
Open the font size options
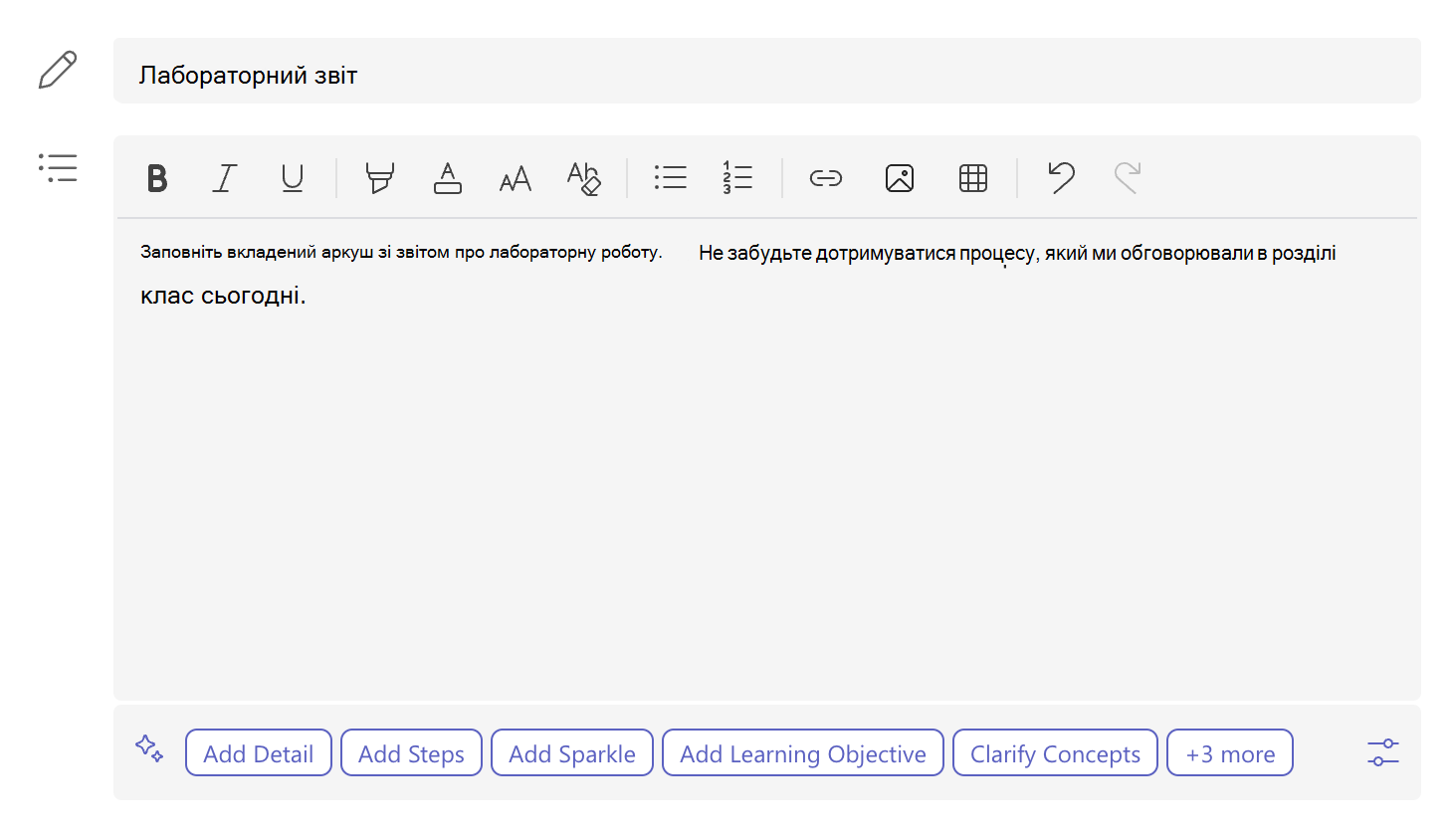(x=516, y=179)
